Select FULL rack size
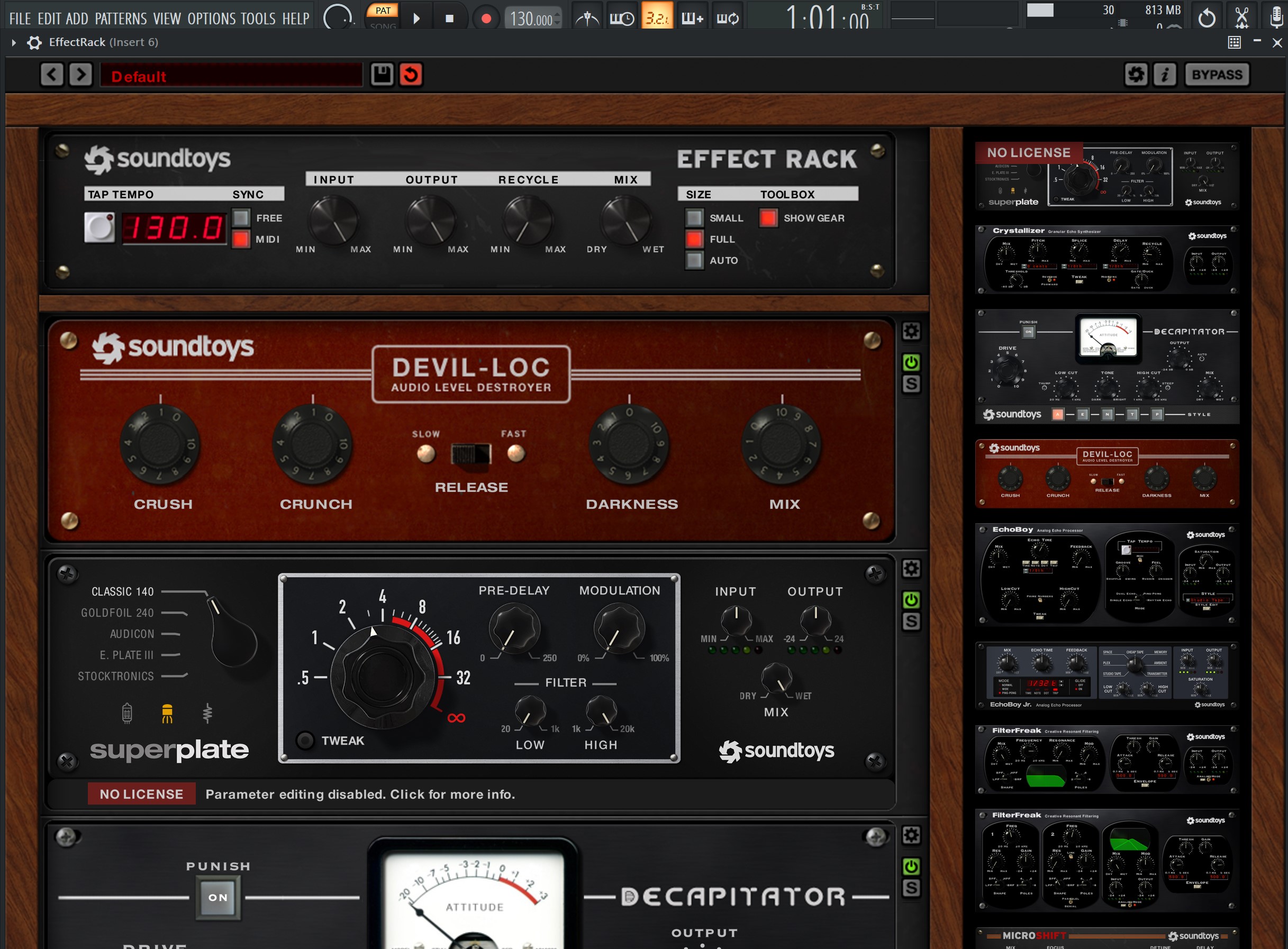The image size is (1288, 949). click(694, 239)
